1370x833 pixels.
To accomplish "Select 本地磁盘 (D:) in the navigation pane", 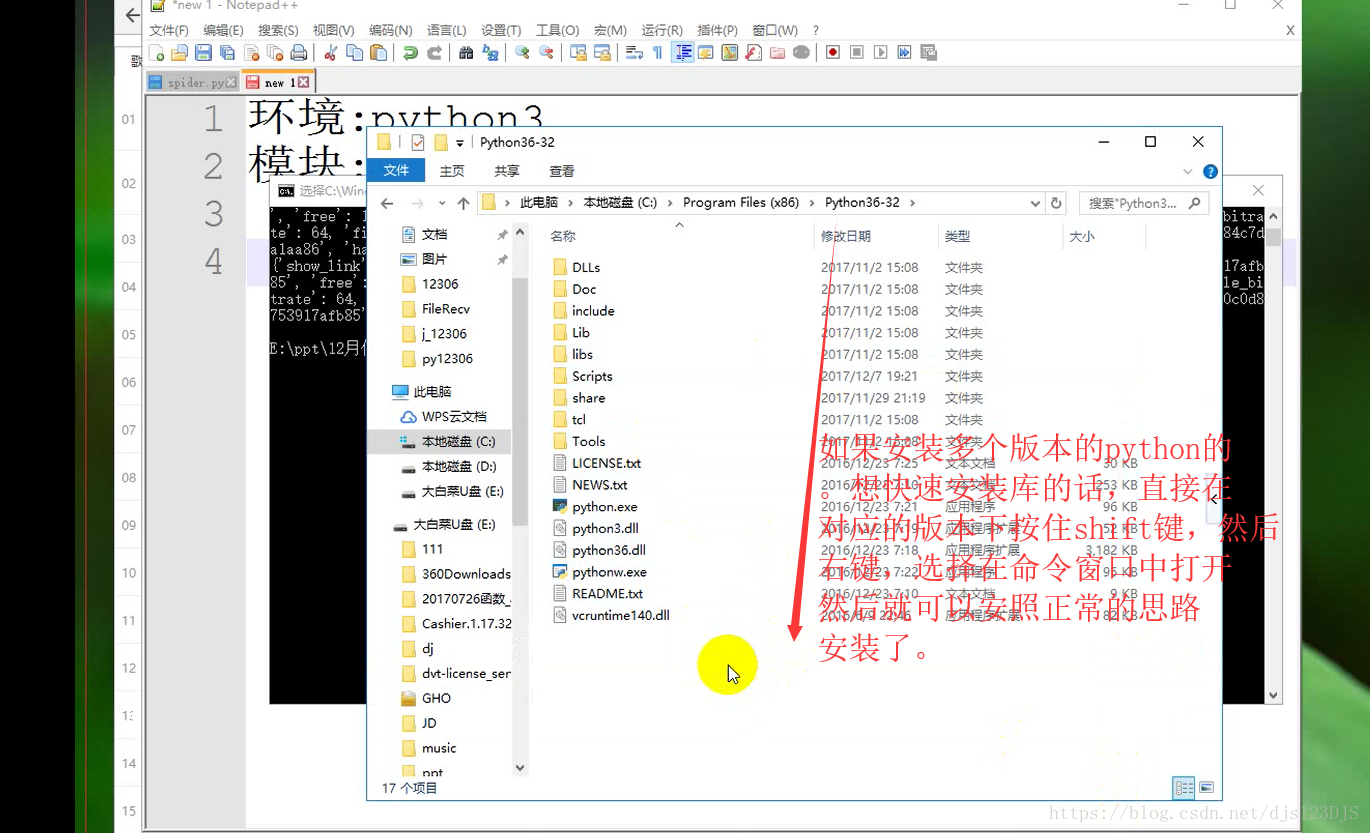I will click(x=459, y=467).
